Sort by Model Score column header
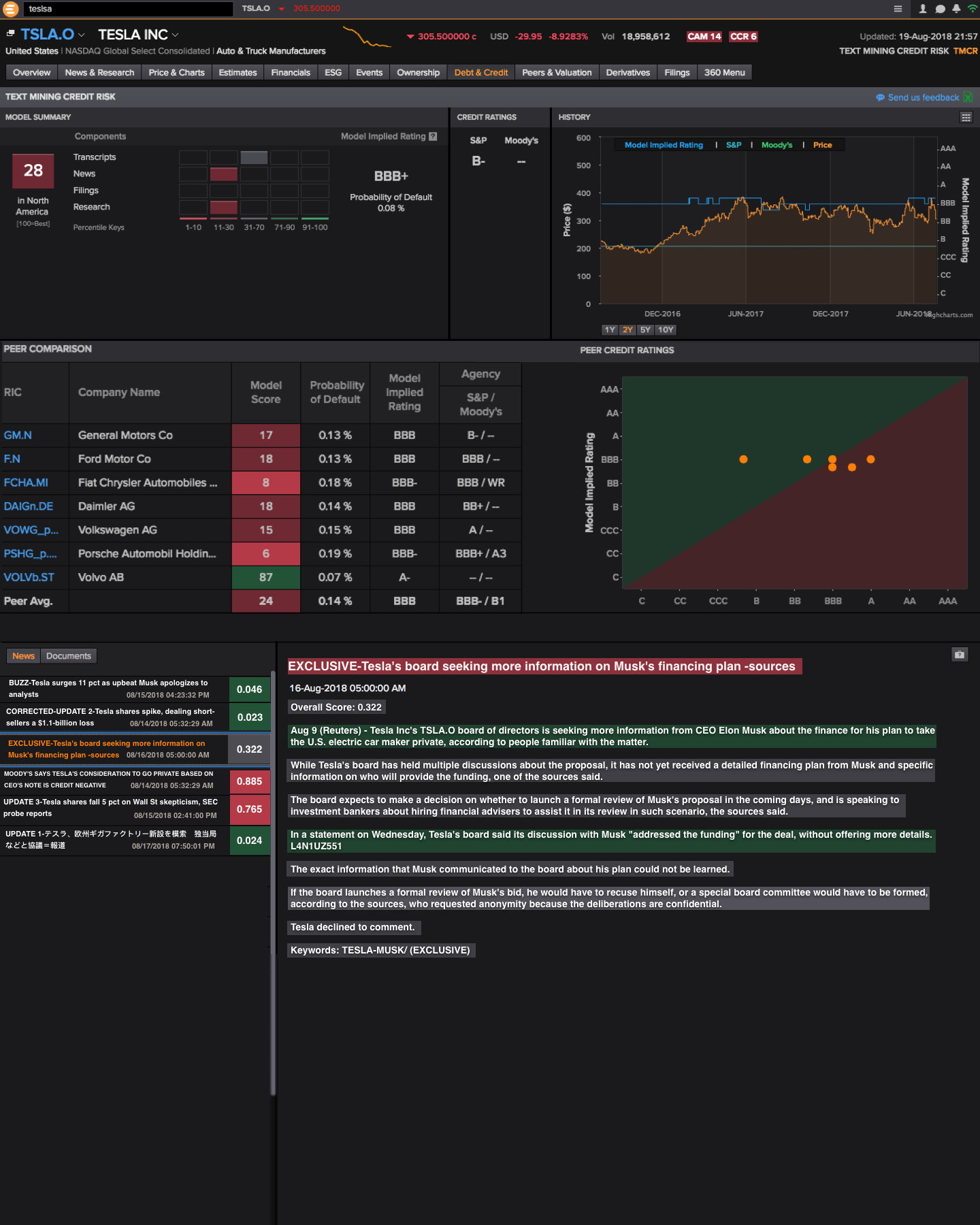Screen dimensions: 980x1225 pos(266,393)
